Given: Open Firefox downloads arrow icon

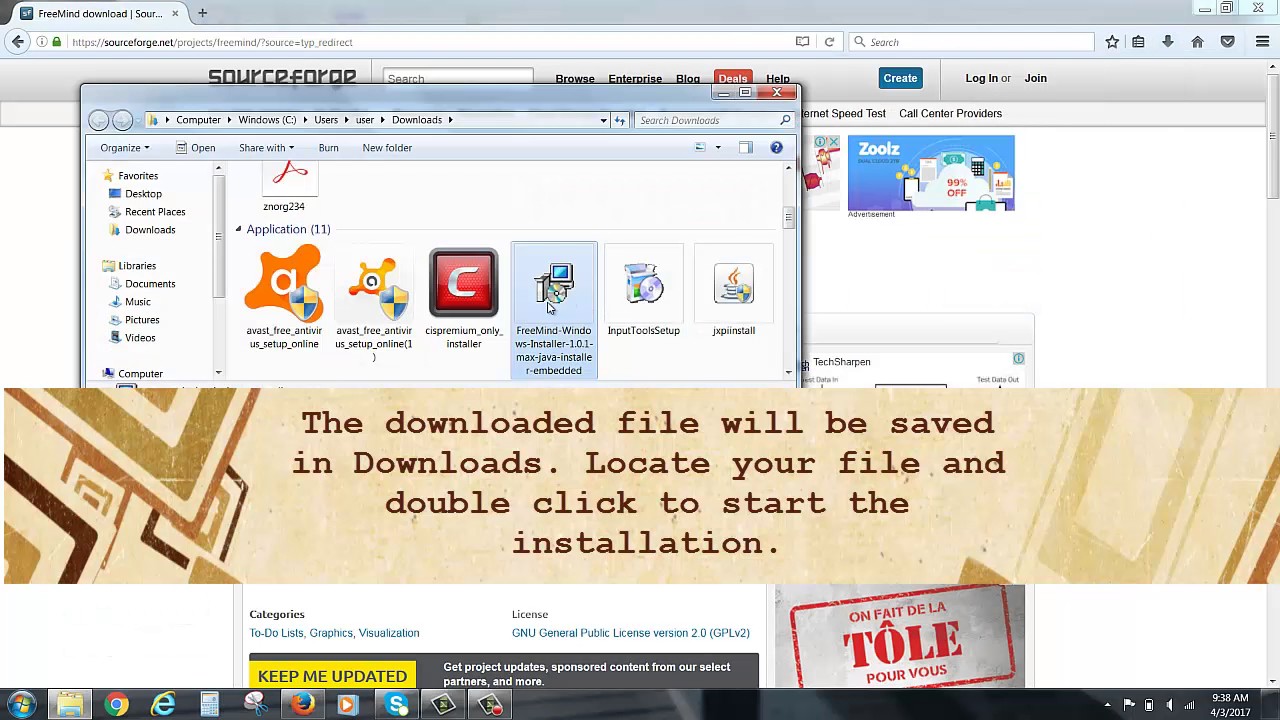Looking at the screenshot, I should [1167, 42].
